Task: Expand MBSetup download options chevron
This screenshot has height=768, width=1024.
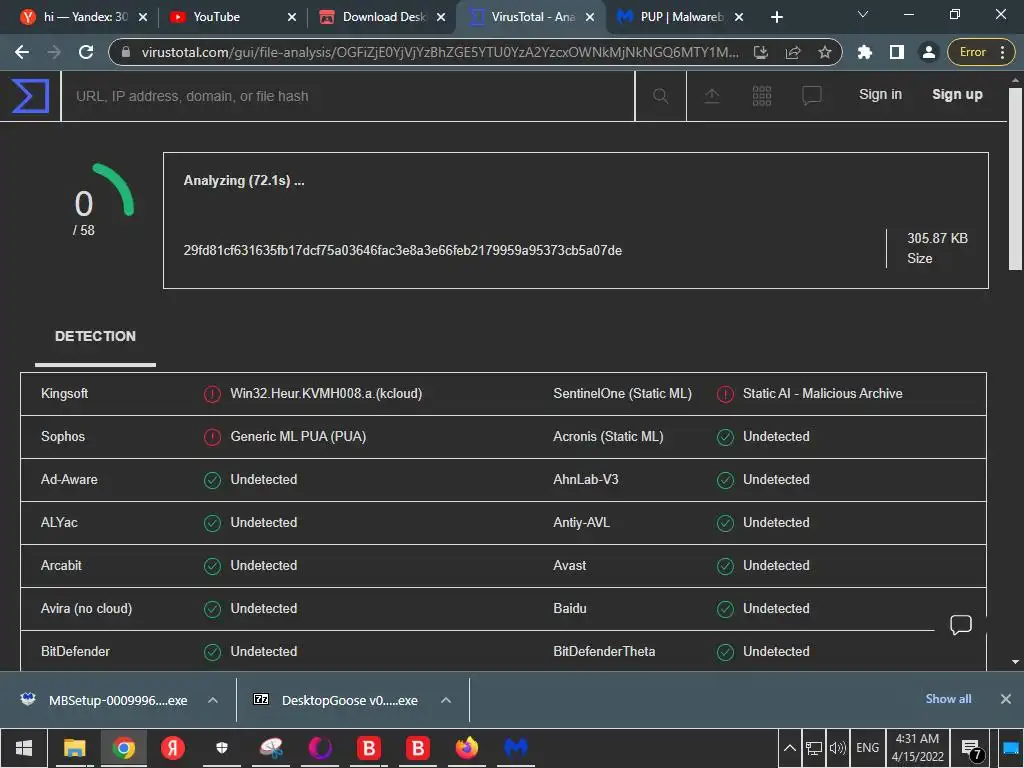Action: tap(212, 700)
